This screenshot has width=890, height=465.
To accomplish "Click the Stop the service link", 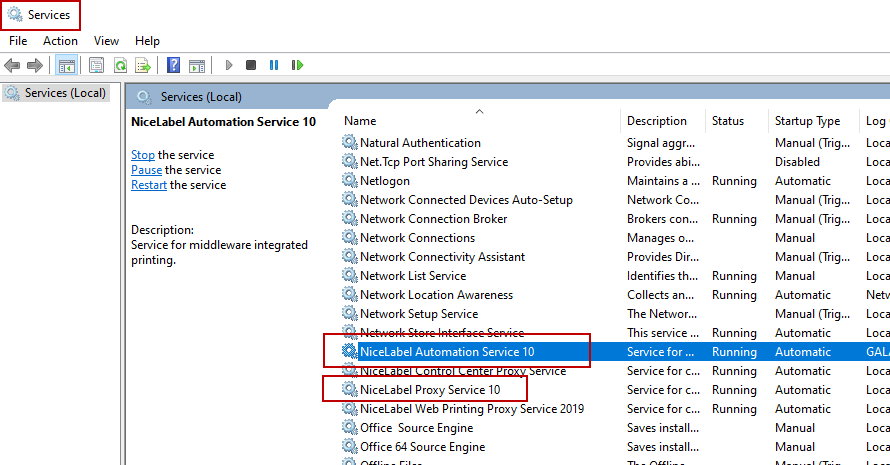I will click(143, 155).
